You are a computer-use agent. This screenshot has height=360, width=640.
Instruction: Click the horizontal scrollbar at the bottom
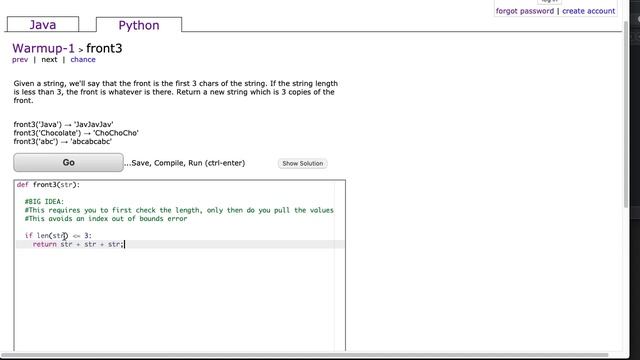coord(304,355)
